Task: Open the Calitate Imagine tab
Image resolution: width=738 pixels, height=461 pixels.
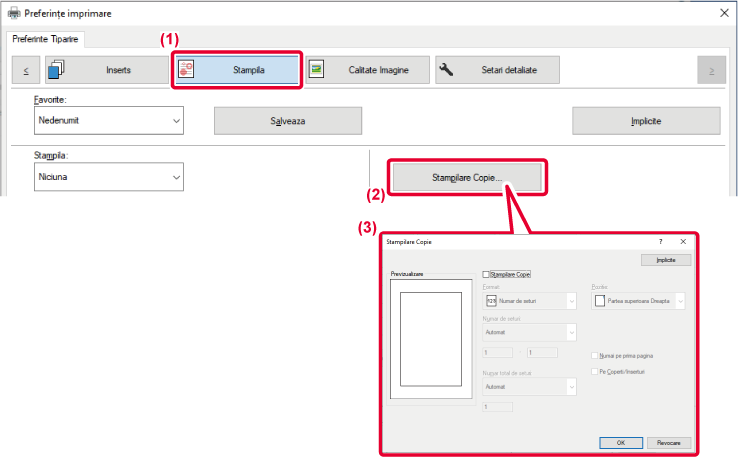Action: (x=367, y=70)
